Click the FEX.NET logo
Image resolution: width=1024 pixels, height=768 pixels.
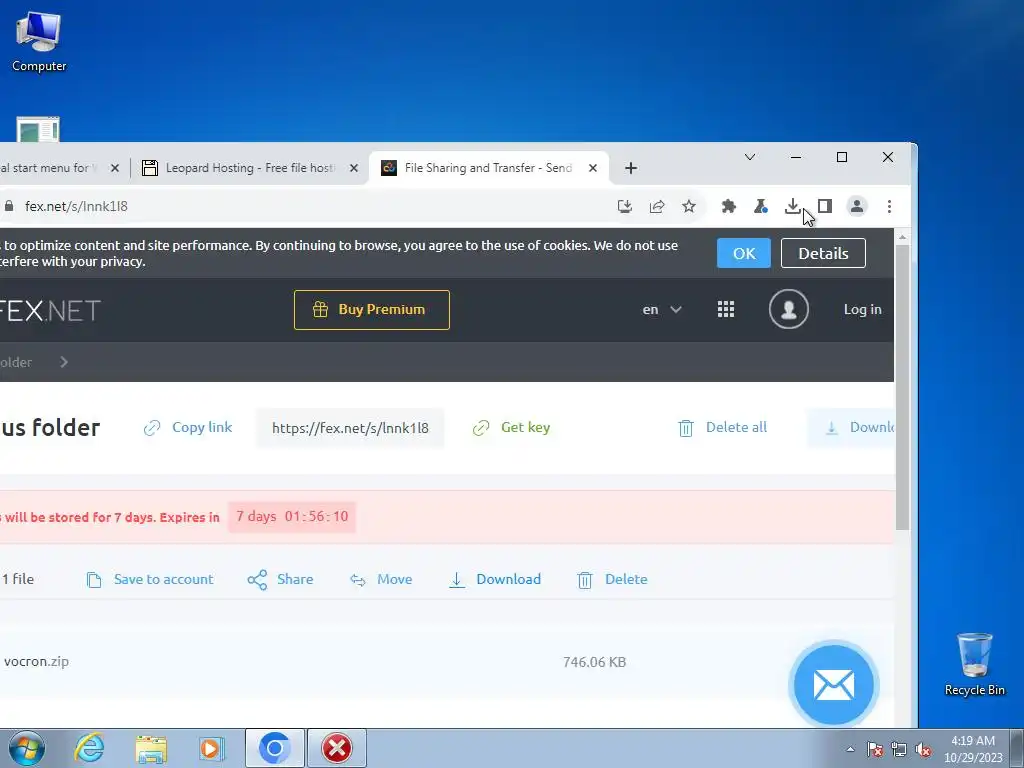pos(50,310)
